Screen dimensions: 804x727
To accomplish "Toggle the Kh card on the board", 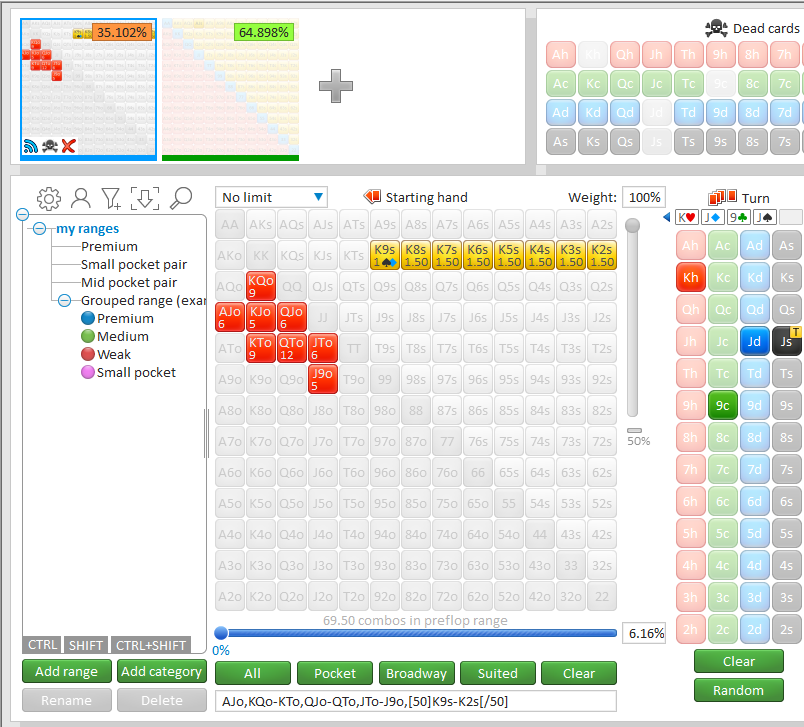I will pyautogui.click(x=690, y=277).
